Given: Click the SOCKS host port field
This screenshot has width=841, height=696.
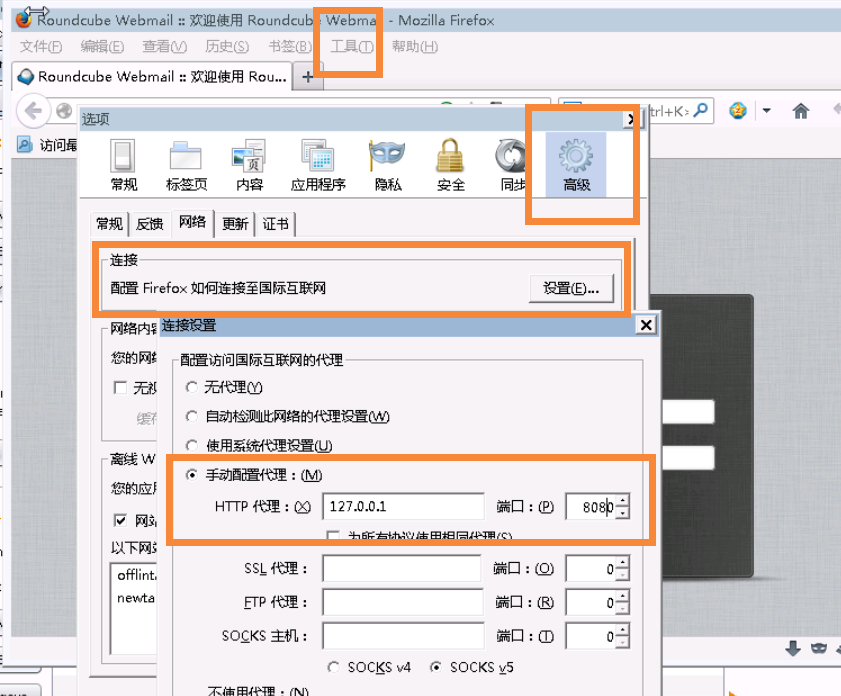Looking at the screenshot, I should coord(591,636).
